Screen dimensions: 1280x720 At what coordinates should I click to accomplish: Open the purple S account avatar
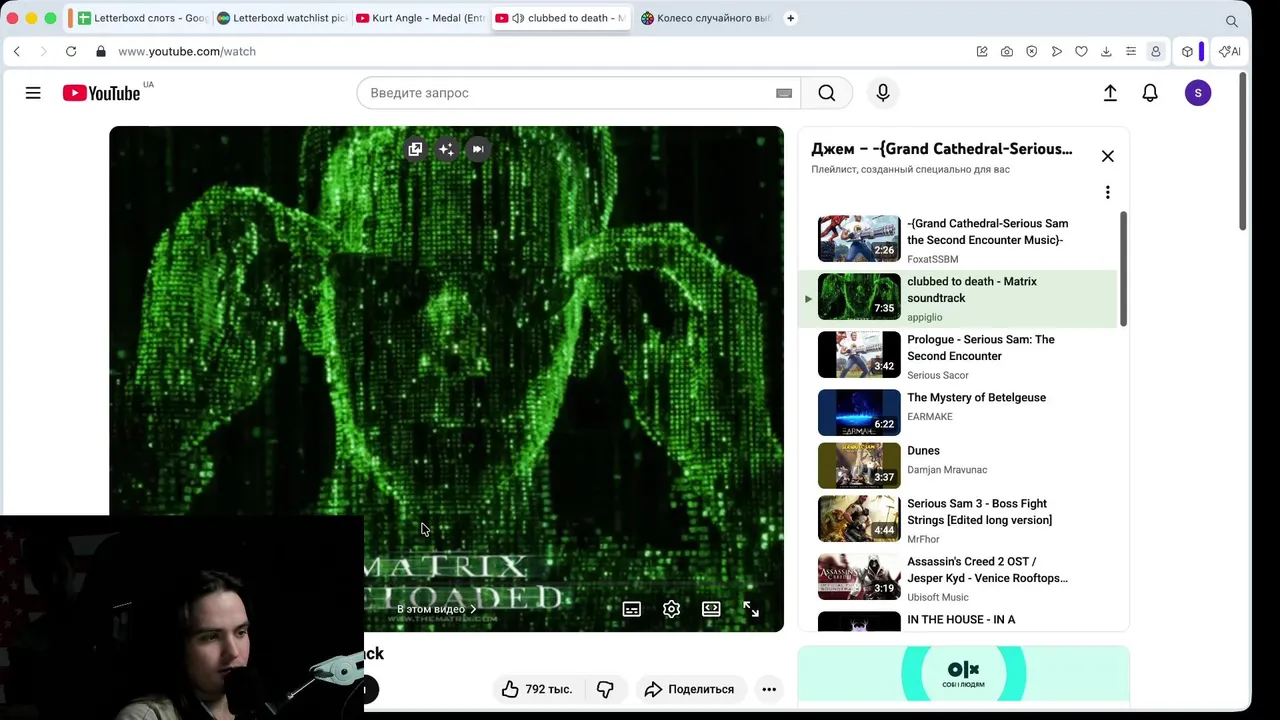point(1198,93)
